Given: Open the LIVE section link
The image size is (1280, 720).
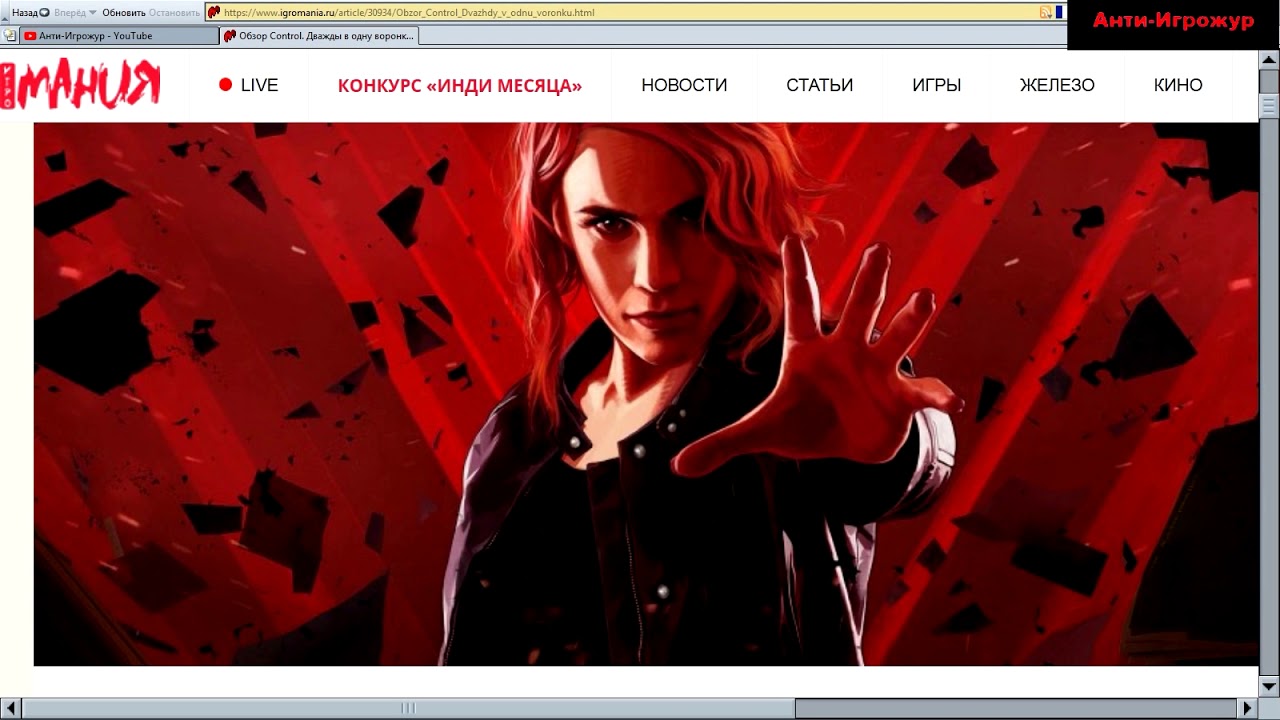Looking at the screenshot, I should pos(259,85).
